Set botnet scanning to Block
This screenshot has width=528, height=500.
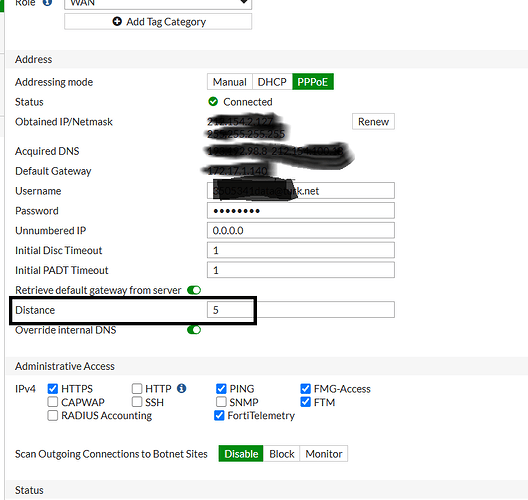(x=282, y=454)
